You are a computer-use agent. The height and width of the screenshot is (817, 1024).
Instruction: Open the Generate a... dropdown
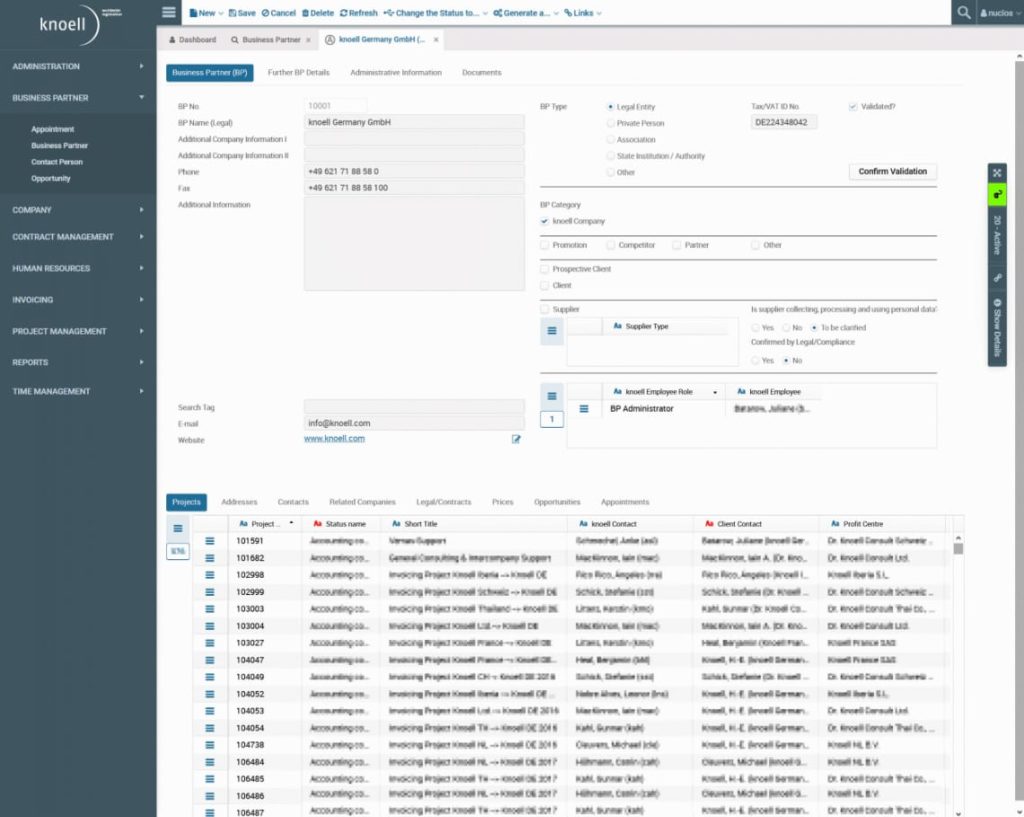(x=526, y=13)
